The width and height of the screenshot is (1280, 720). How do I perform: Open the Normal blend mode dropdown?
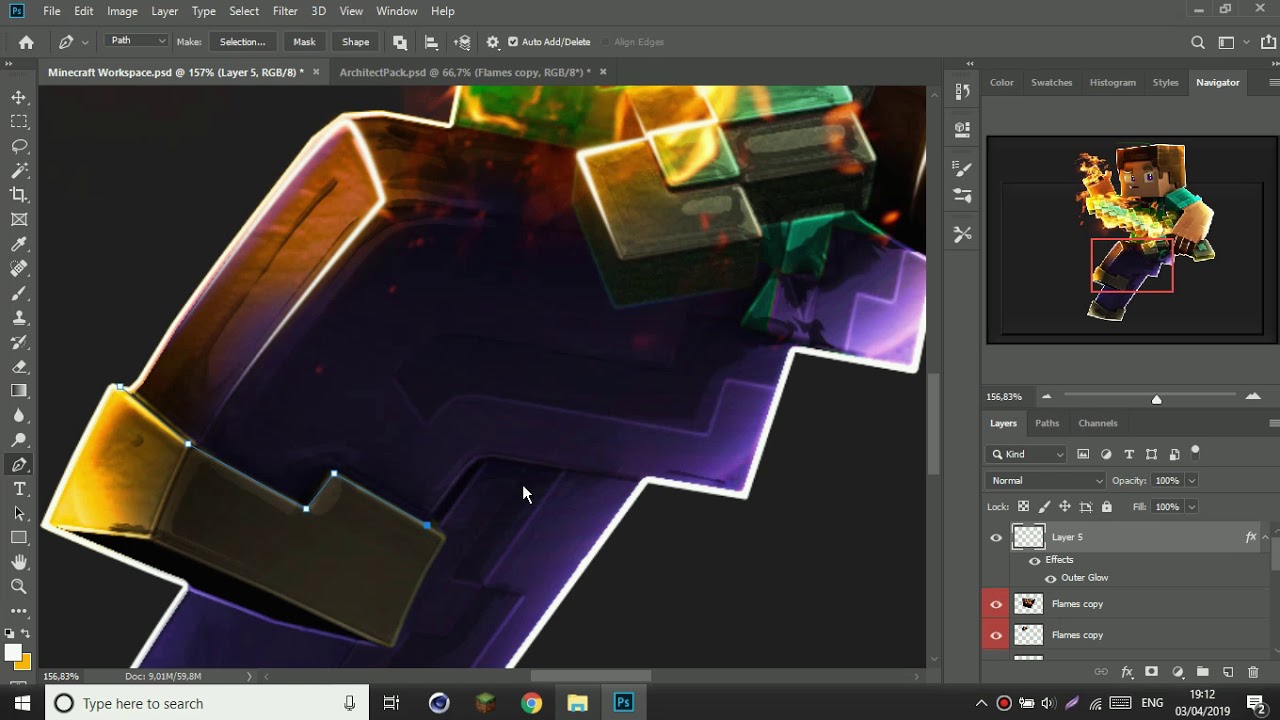click(1045, 481)
